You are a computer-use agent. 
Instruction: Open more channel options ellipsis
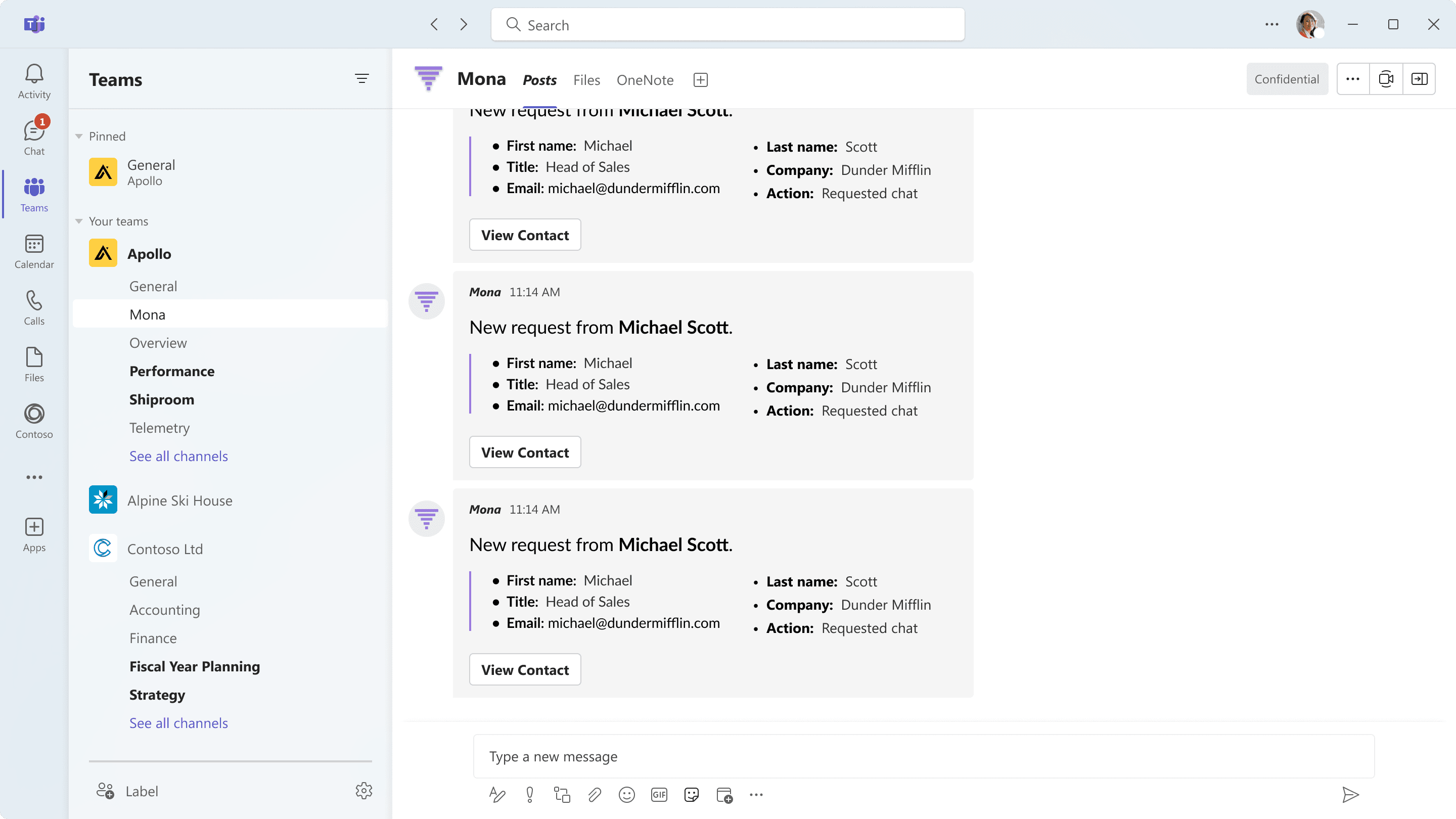(x=1353, y=78)
